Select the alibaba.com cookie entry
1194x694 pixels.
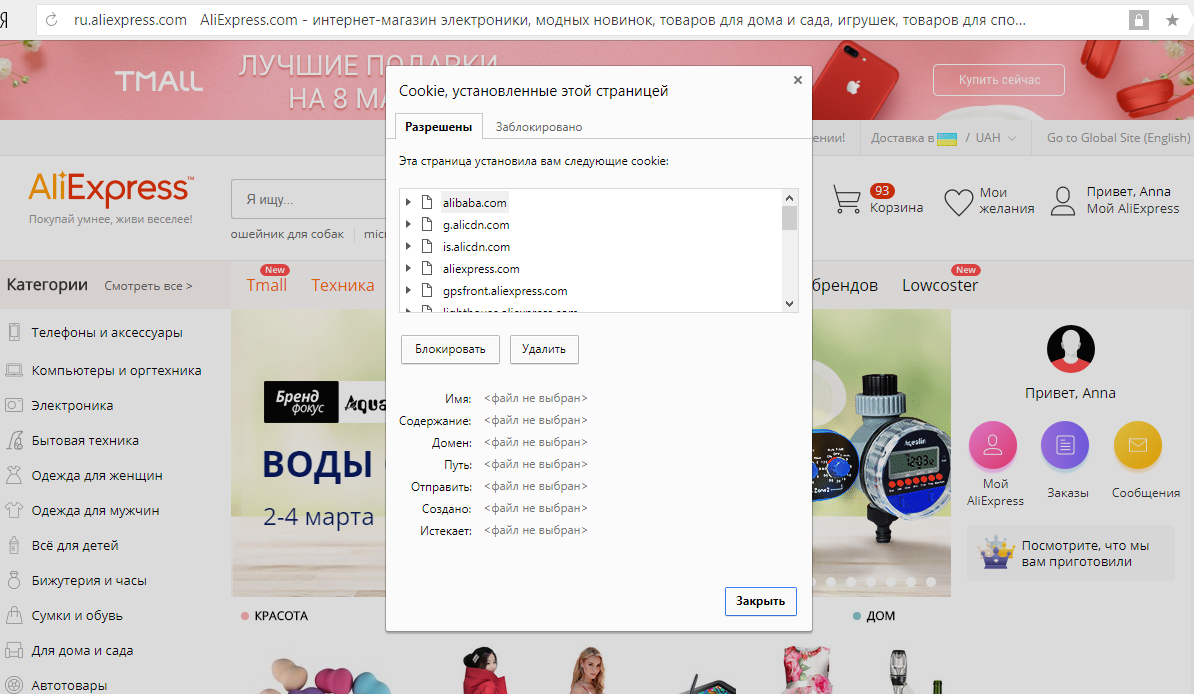click(474, 203)
